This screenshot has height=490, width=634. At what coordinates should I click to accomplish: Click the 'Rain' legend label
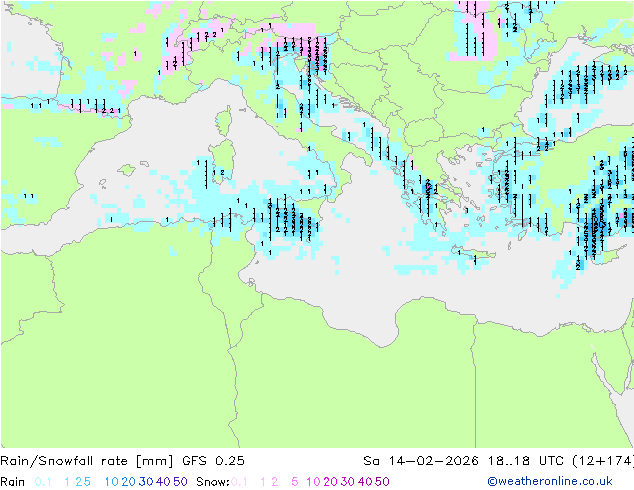pyautogui.click(x=13, y=482)
